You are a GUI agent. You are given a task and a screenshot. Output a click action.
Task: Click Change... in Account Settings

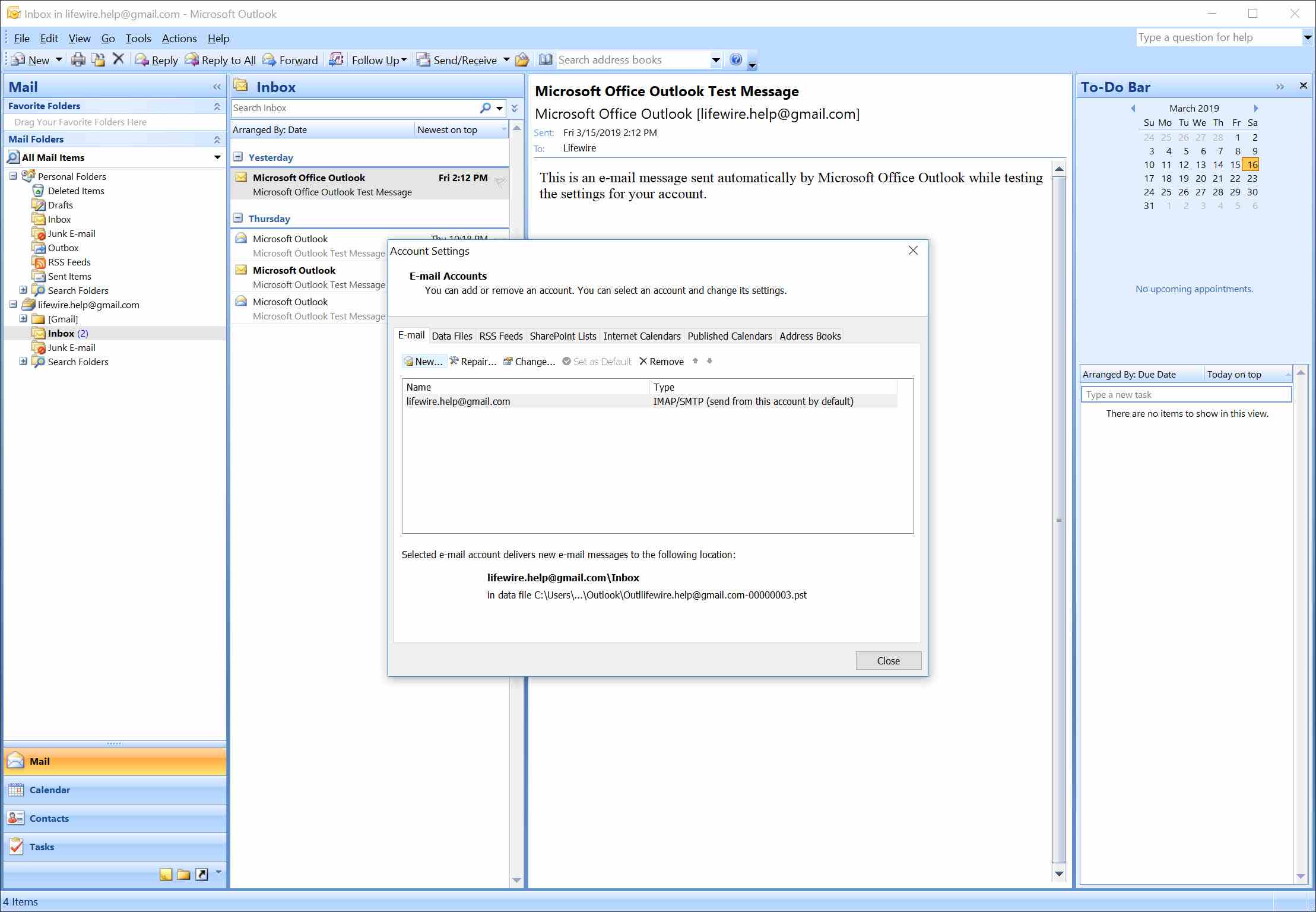point(529,362)
